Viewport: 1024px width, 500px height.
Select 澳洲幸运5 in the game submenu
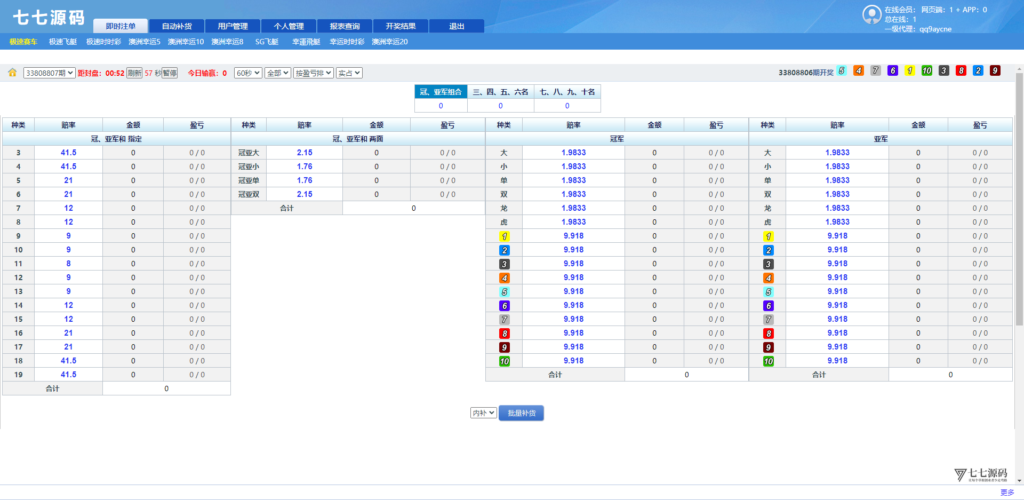145,42
